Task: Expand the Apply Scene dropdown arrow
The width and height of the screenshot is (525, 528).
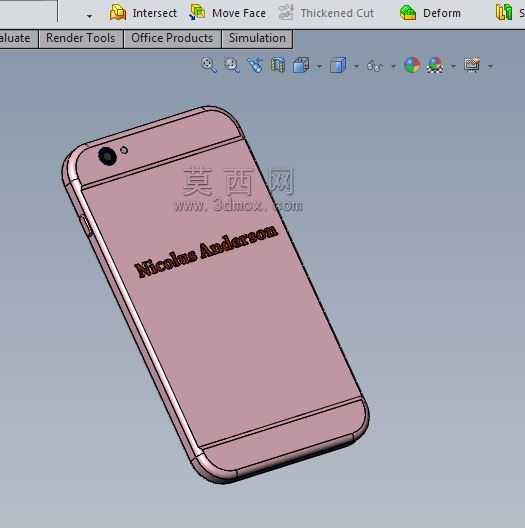Action: coord(453,66)
